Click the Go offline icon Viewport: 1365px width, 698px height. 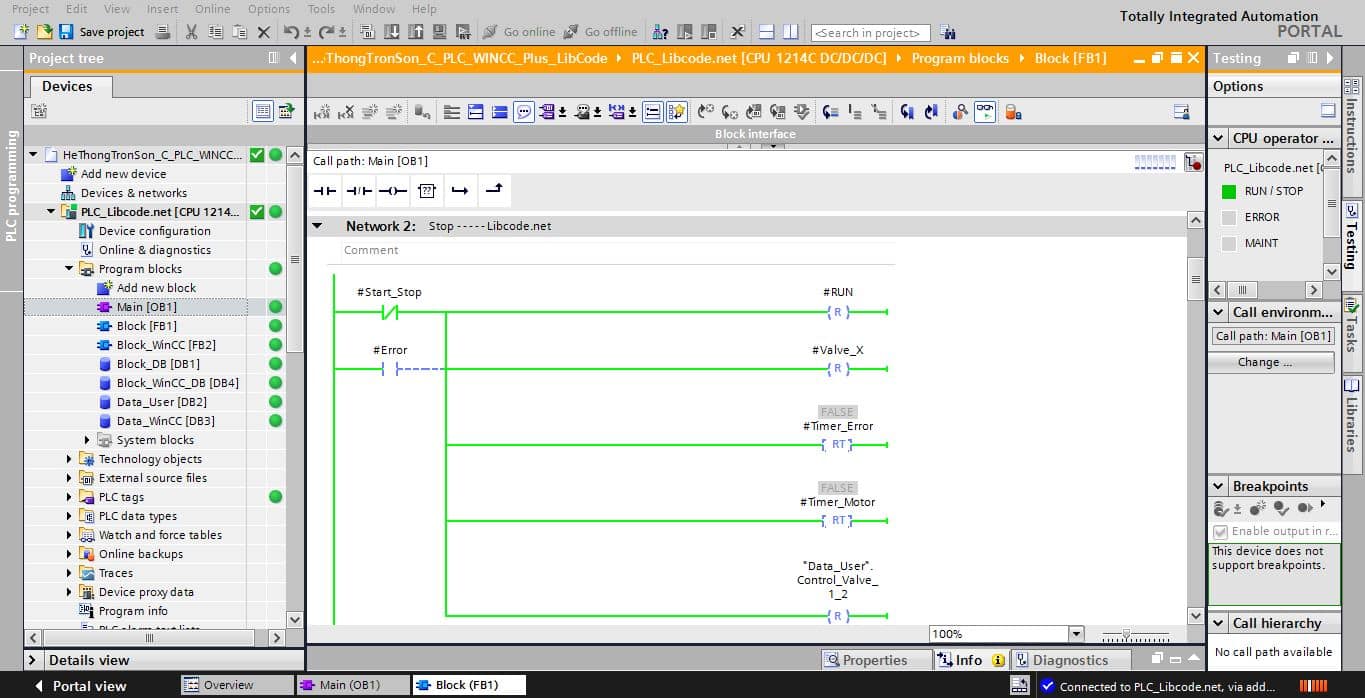[x=571, y=32]
